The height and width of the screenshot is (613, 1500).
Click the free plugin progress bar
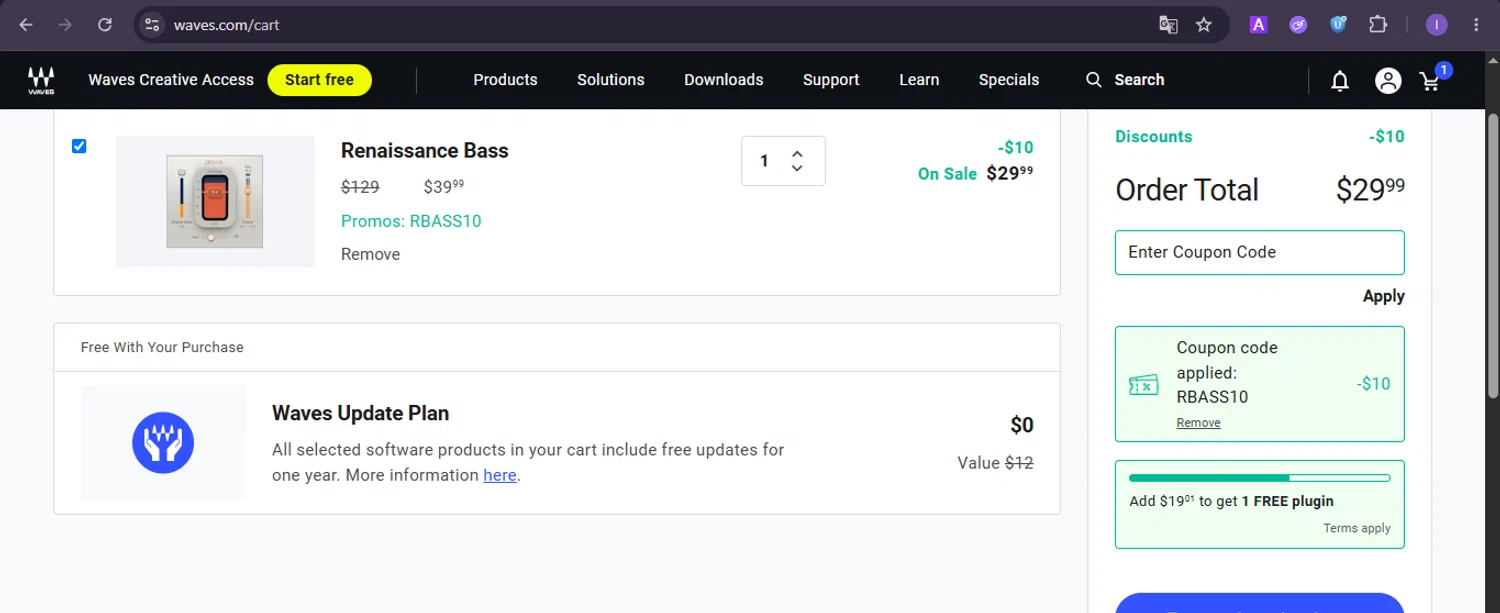[1260, 478]
